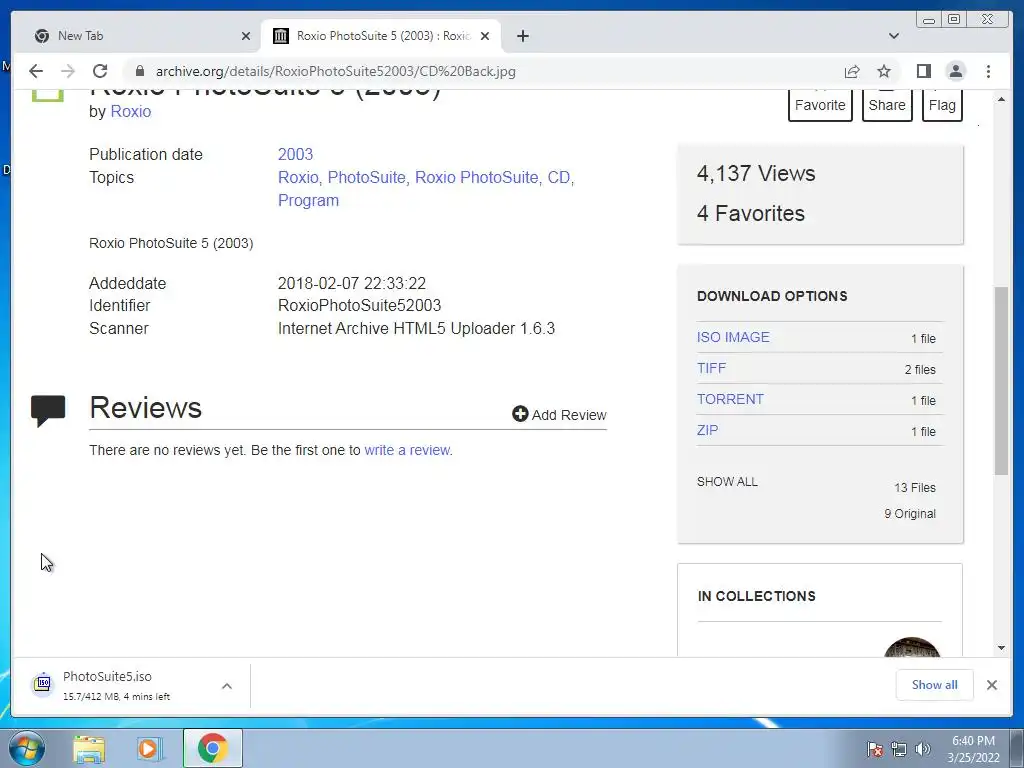Viewport: 1024px width, 768px height.
Task: Follow the write a review link
Action: point(407,450)
